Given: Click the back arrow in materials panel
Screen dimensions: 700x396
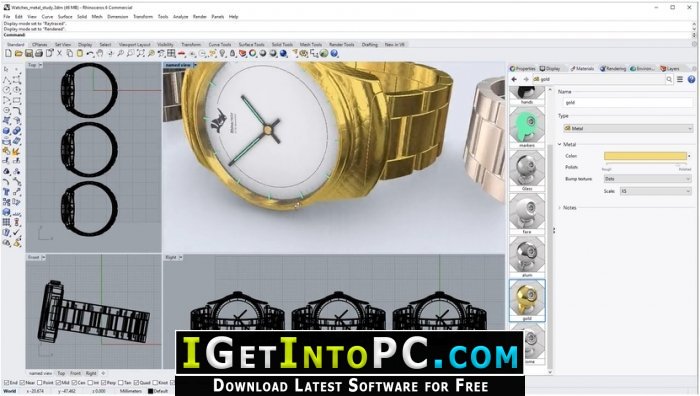Looking at the screenshot, I should (x=514, y=79).
